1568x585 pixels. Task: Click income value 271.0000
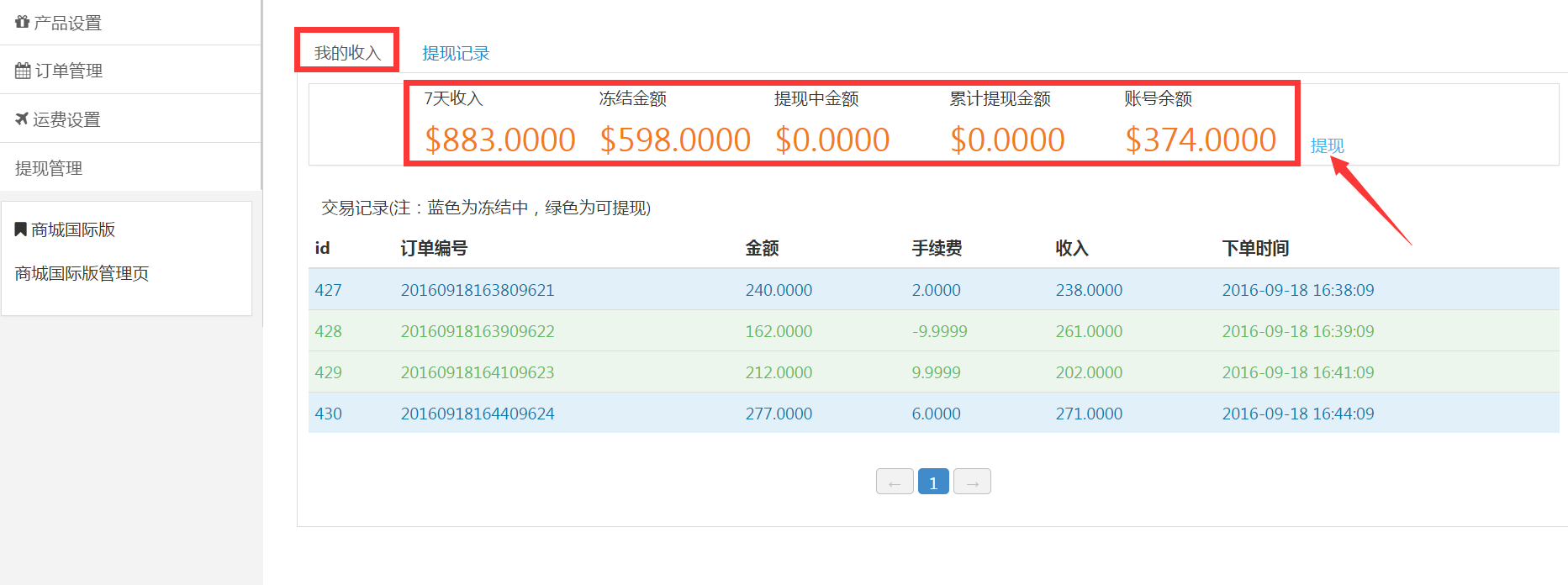pos(1089,414)
